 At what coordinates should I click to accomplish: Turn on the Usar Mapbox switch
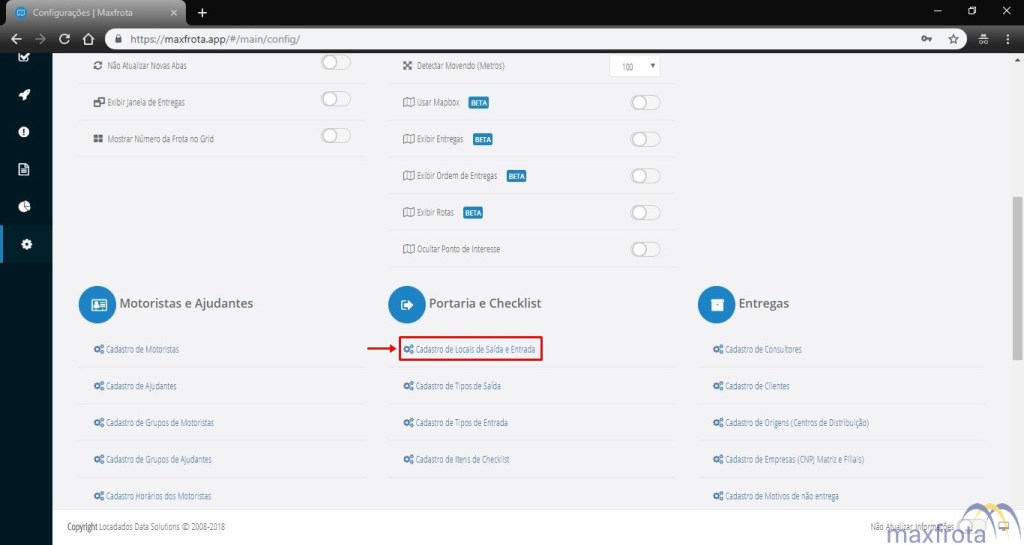click(646, 102)
